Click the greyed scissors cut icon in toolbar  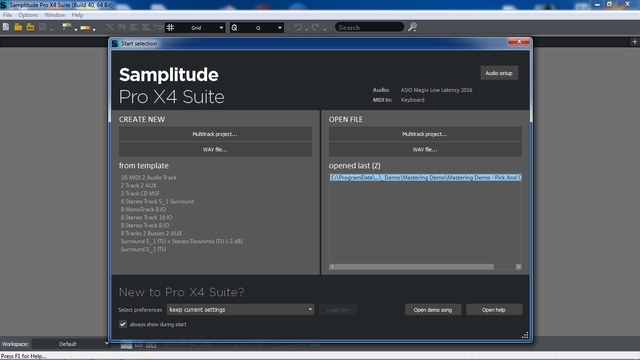click(x=109, y=27)
